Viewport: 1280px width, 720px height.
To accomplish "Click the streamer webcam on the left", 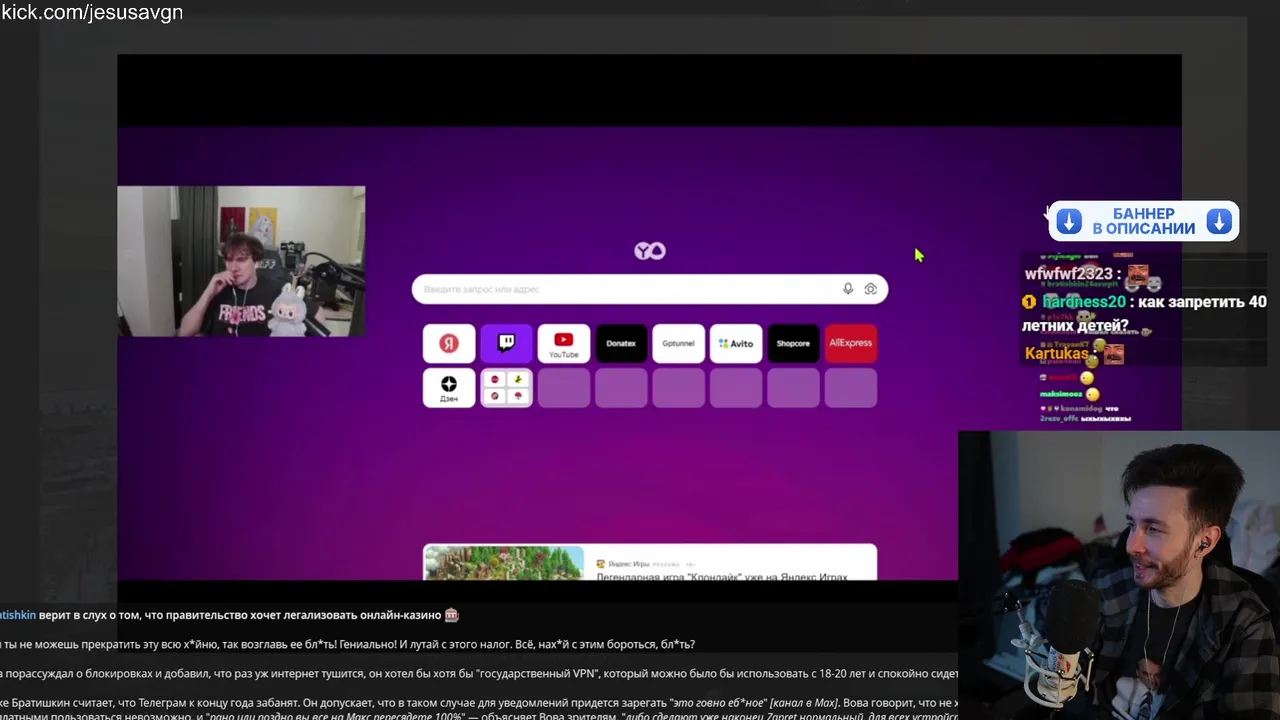I will click(241, 261).
